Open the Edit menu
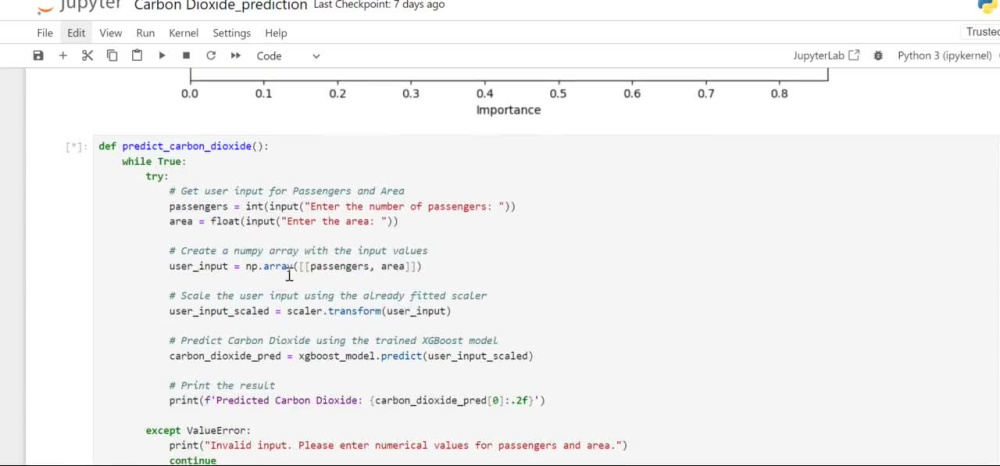This screenshot has width=1000, height=466. coord(76,33)
